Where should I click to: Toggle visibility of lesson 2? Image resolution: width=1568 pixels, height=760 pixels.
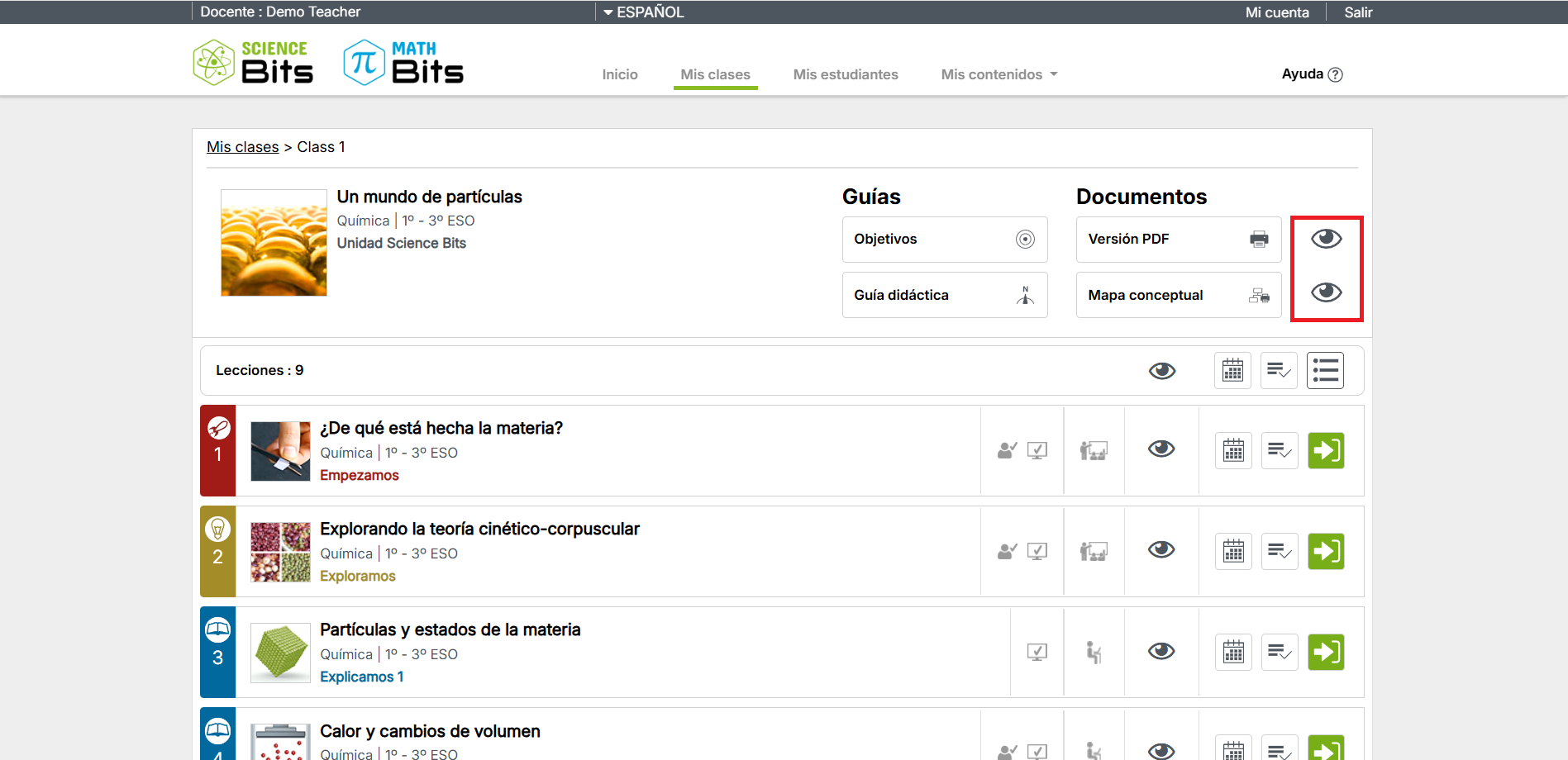[1161, 549]
